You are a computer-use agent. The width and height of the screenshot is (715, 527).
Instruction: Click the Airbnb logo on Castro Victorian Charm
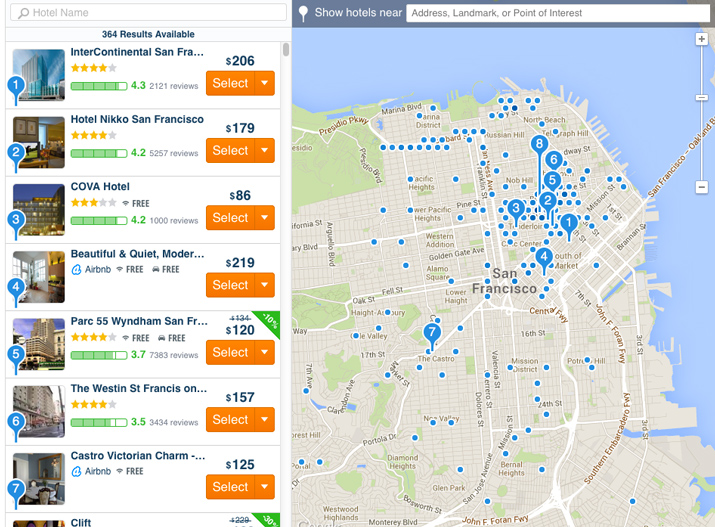77,471
